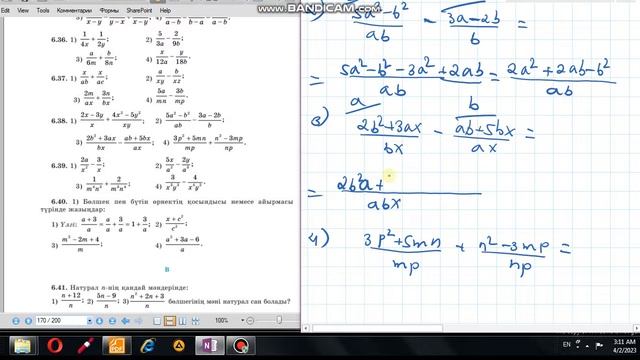Open the SharePoint menu
Viewport: 640px width, 360px height.
tap(139, 10)
